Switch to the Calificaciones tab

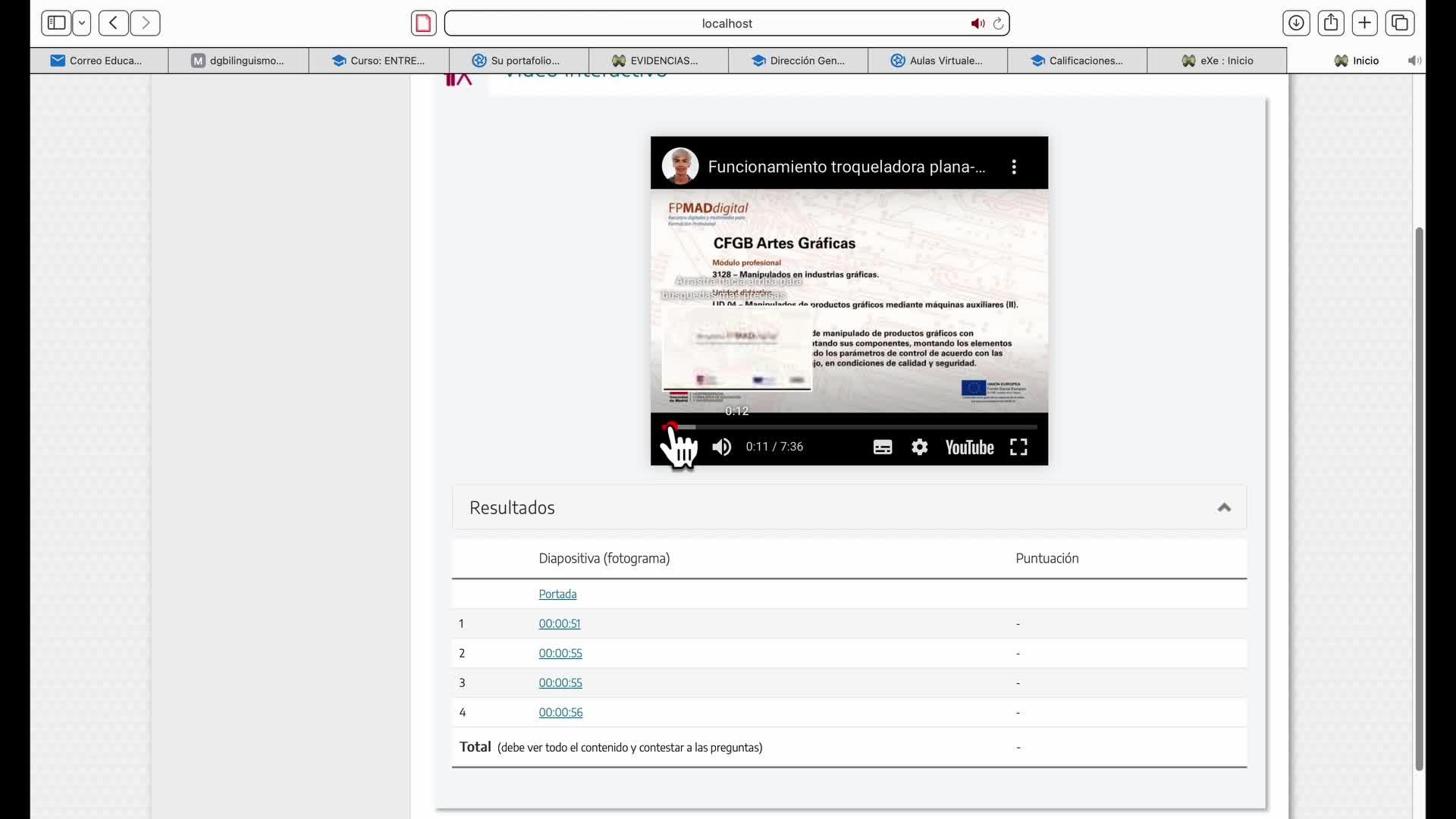(1077, 61)
